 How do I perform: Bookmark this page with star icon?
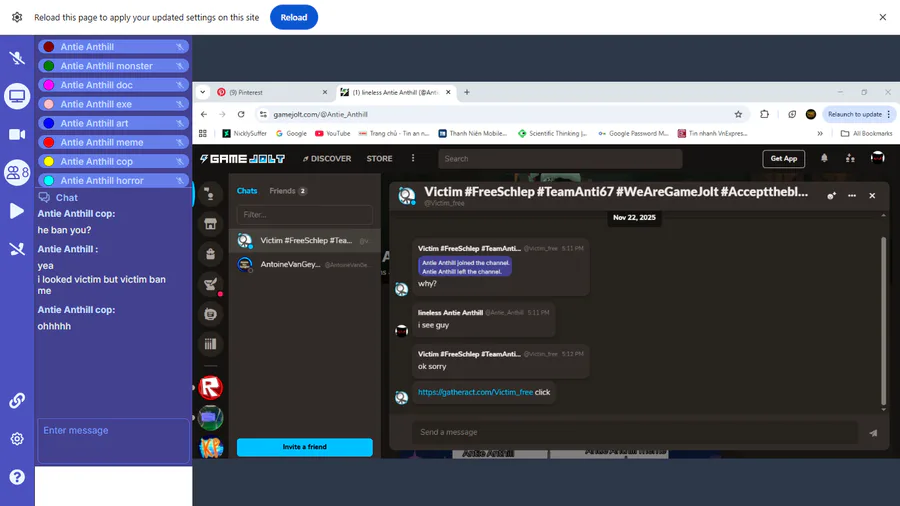(x=738, y=114)
